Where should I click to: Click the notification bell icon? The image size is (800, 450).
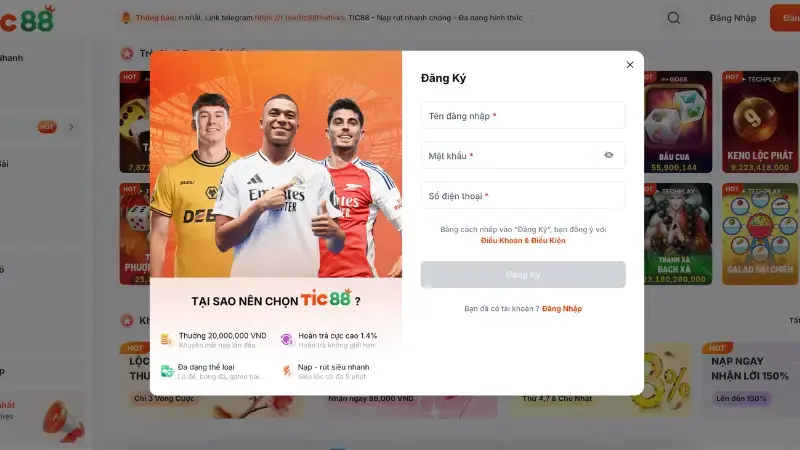(126, 18)
